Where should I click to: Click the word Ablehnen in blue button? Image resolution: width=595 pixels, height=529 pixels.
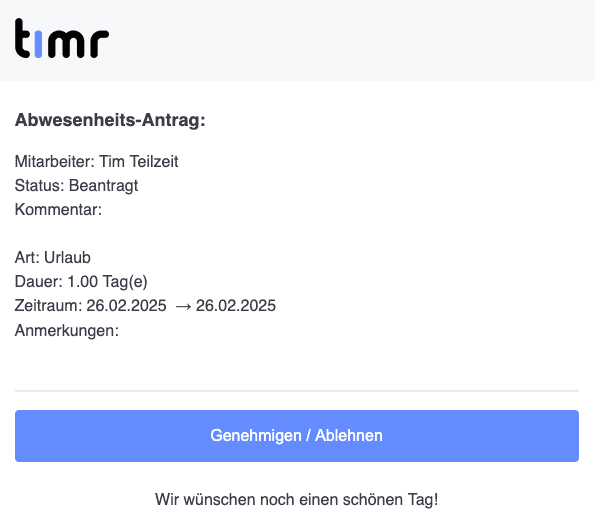[349, 436]
